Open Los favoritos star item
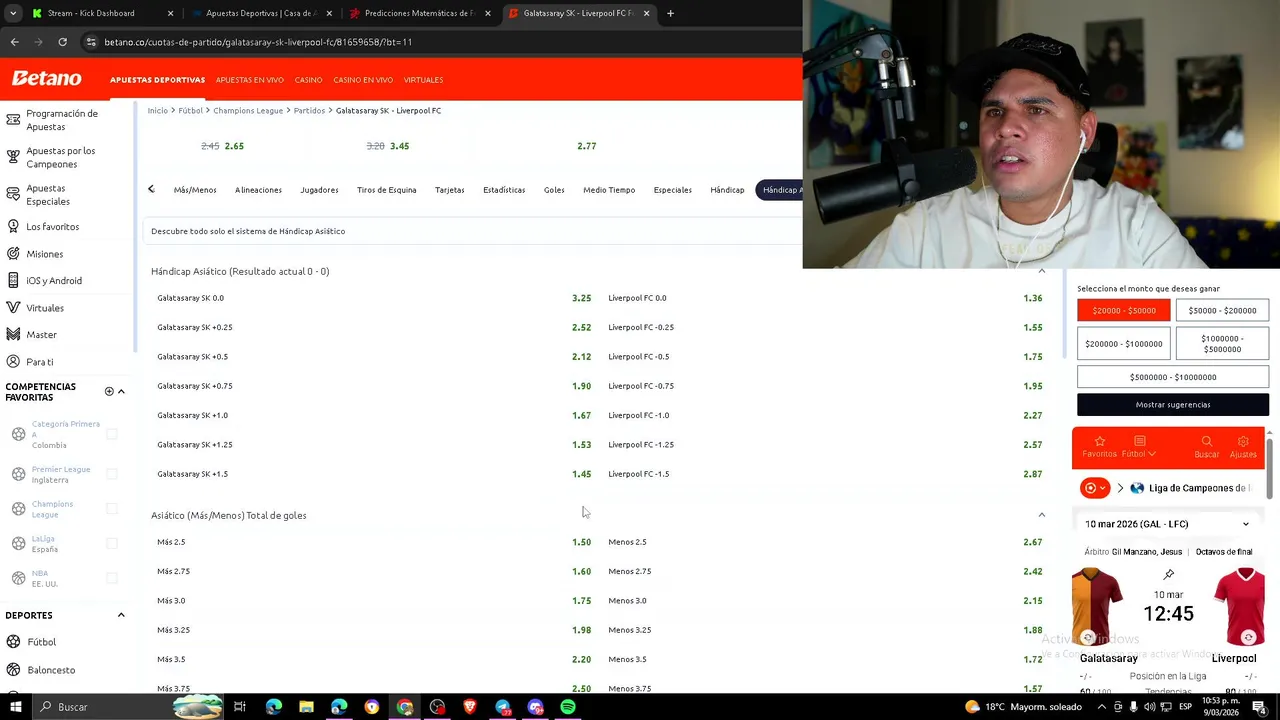Image resolution: width=1280 pixels, height=720 pixels. tap(52, 227)
